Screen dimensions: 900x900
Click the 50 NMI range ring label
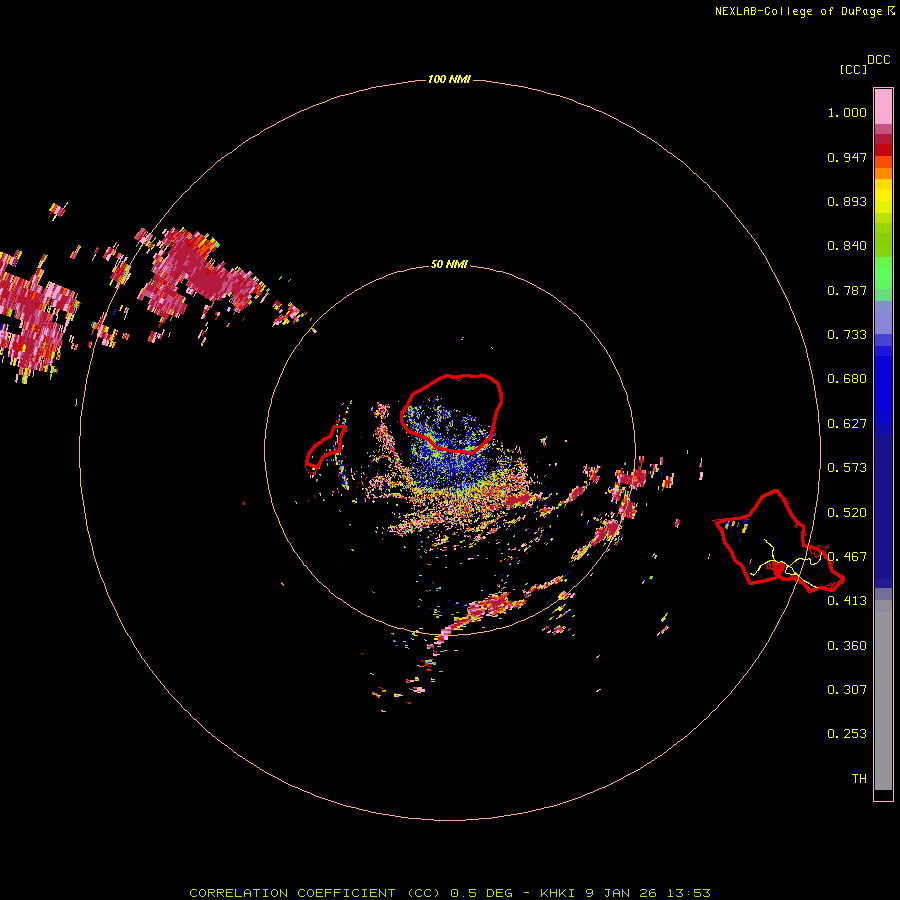[x=449, y=264]
